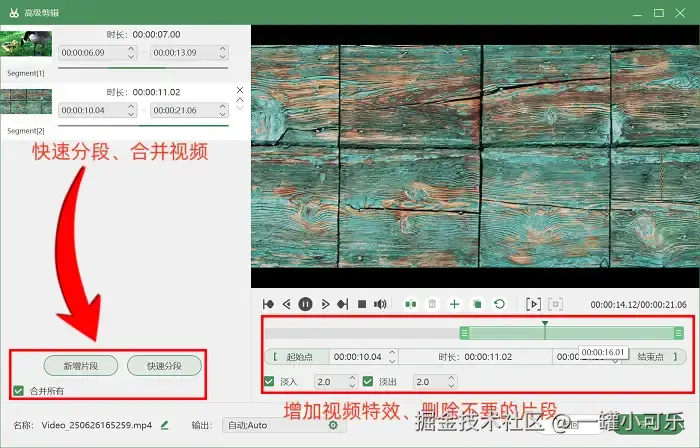Click the Segment[2] label
The height and width of the screenshot is (448, 700).
(26, 131)
